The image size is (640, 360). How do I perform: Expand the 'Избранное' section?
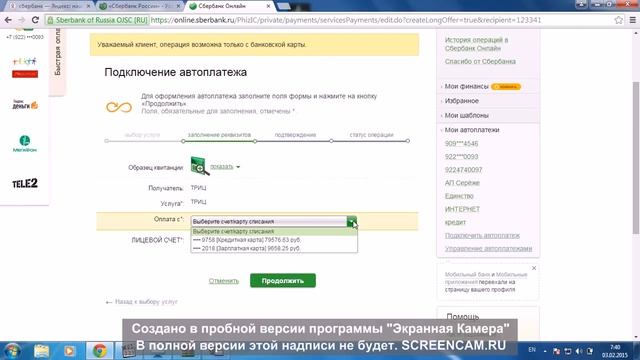tap(461, 101)
